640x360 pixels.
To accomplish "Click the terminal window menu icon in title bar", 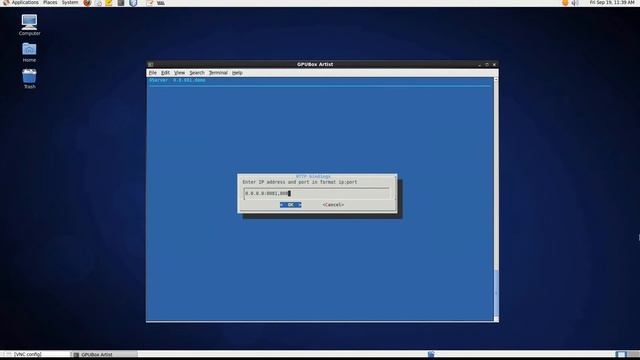I will tap(151, 64).
